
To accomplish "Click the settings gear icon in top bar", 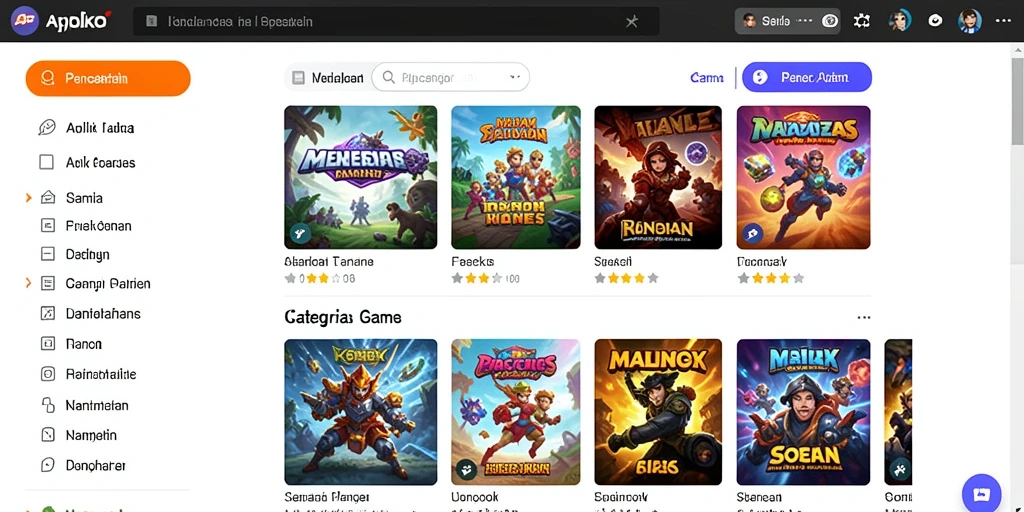I will [861, 21].
